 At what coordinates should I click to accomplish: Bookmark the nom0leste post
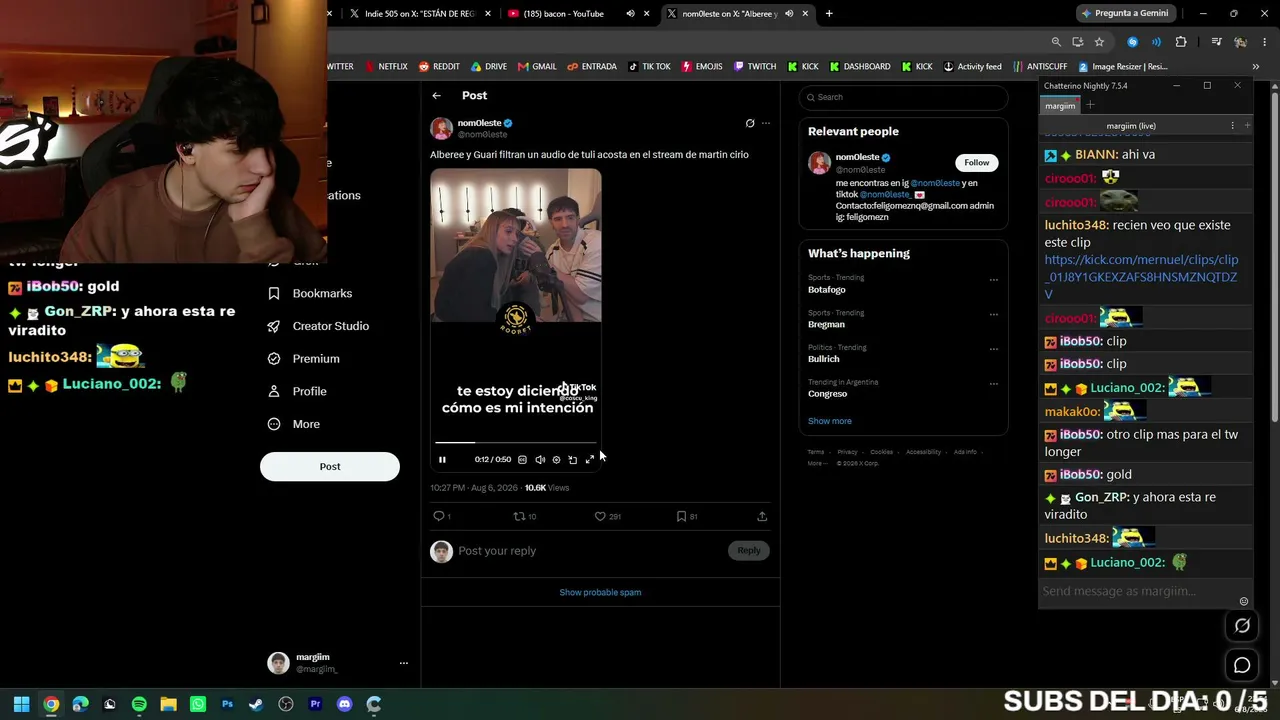click(681, 516)
